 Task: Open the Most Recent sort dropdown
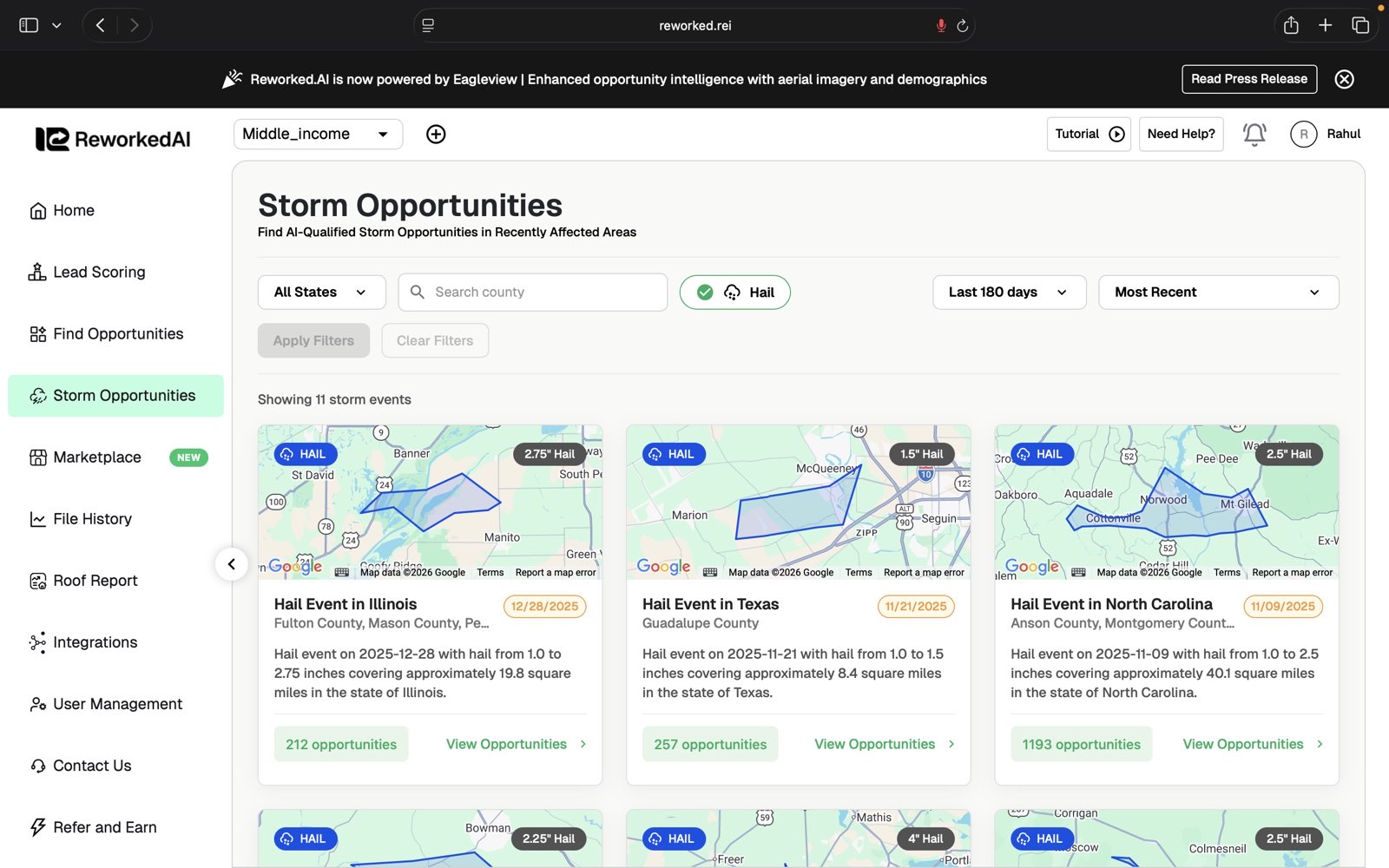coord(1217,292)
